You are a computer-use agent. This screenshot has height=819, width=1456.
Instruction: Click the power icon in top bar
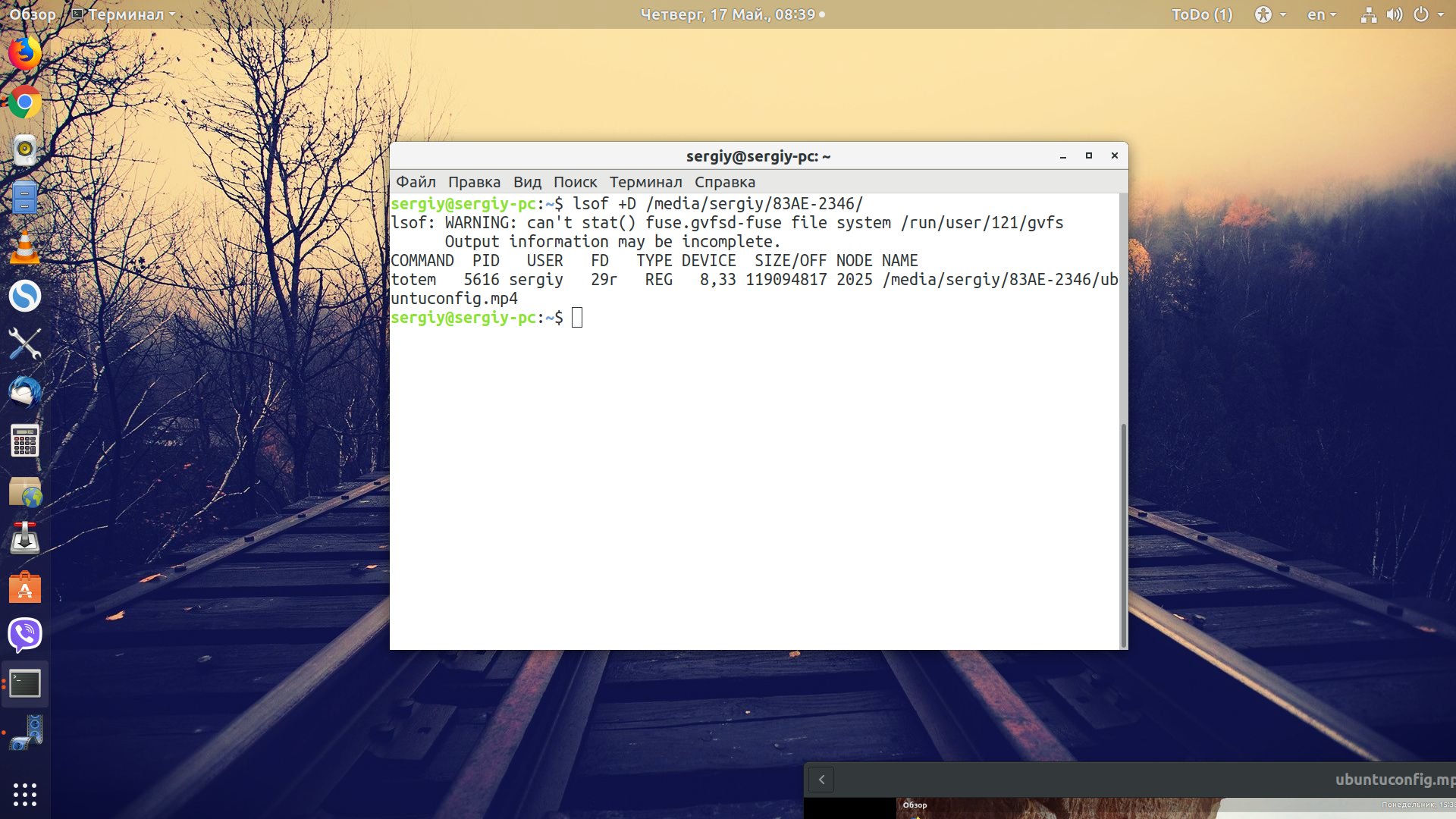pos(1421,14)
